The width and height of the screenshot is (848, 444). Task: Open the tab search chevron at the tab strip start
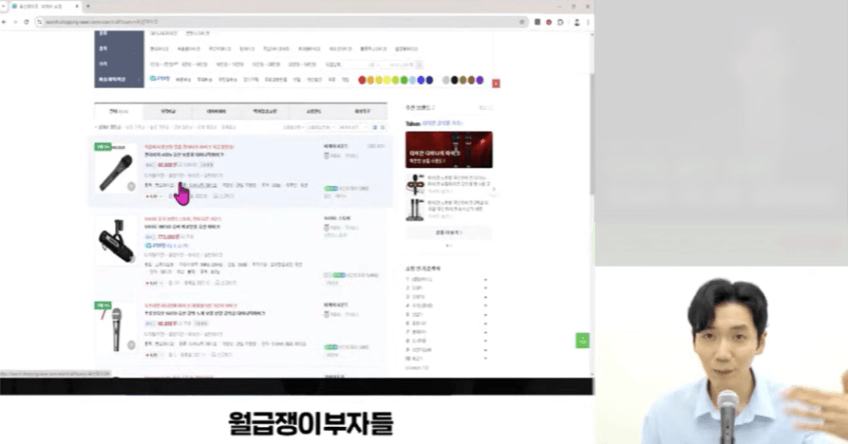pyautogui.click(x=4, y=6)
